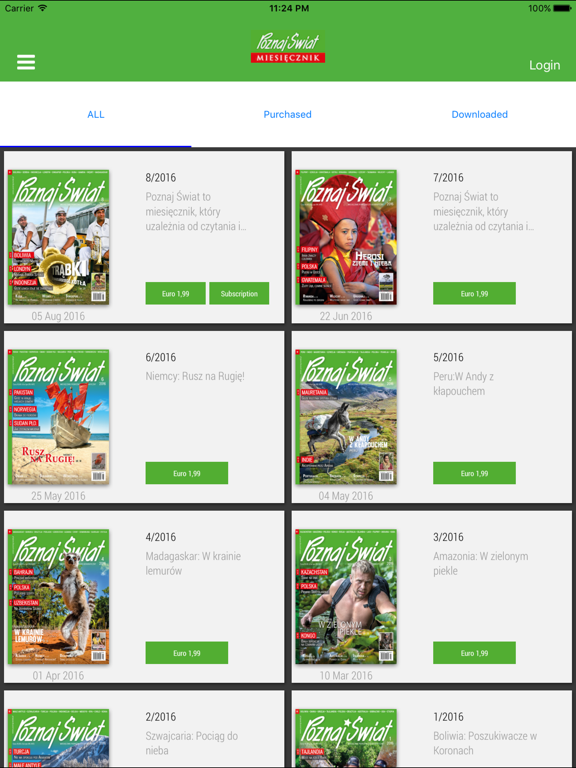Buy issue 7/2016 for Euro 1,99
The width and height of the screenshot is (576, 768).
474,293
